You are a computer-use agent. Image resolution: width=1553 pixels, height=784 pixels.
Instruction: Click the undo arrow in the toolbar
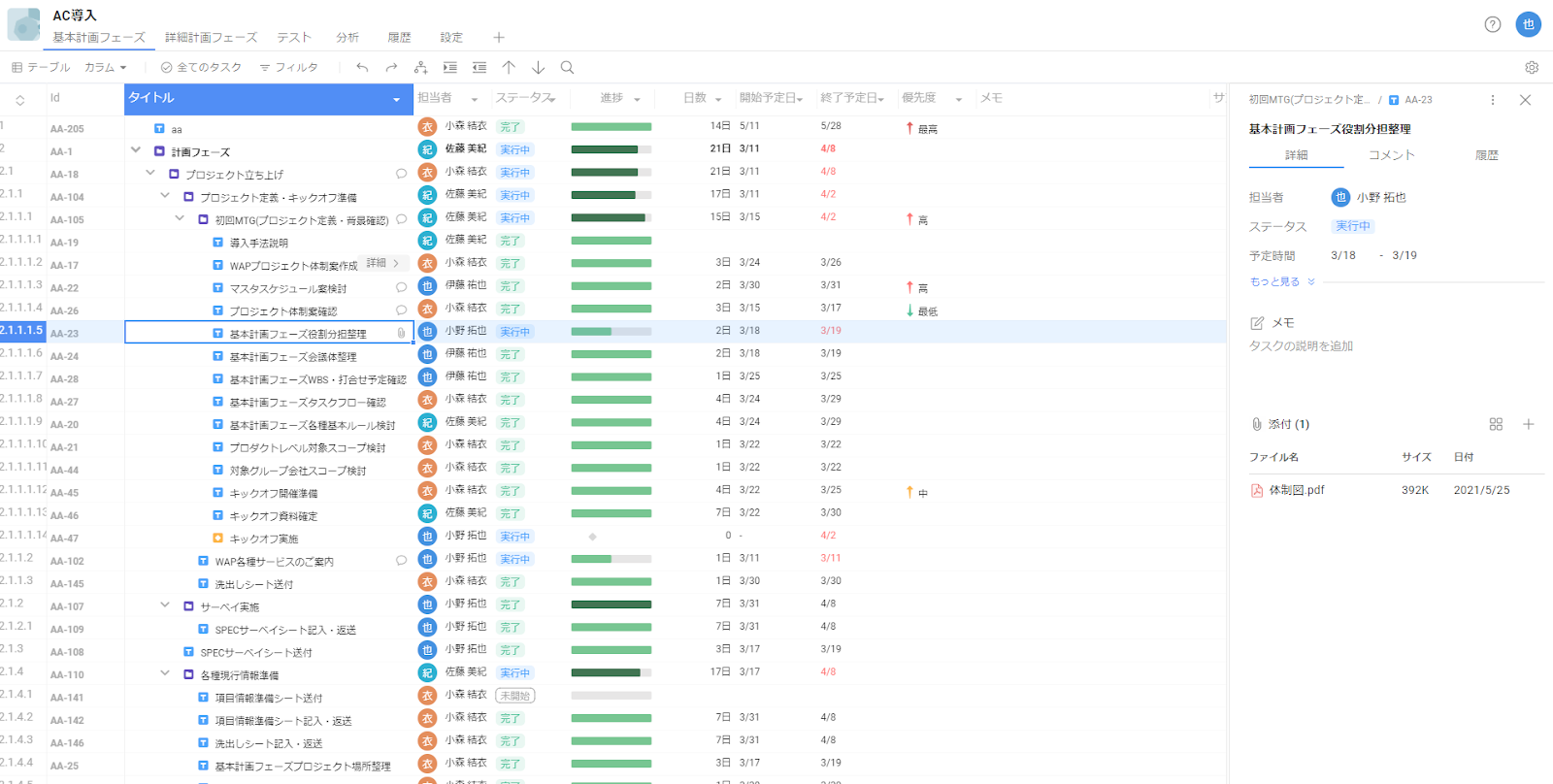point(362,68)
